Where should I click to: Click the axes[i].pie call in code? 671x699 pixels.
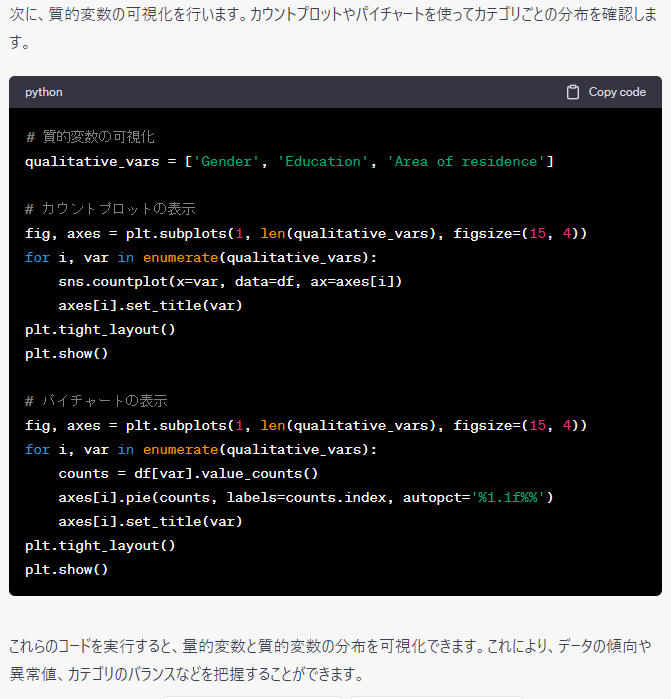[100, 497]
